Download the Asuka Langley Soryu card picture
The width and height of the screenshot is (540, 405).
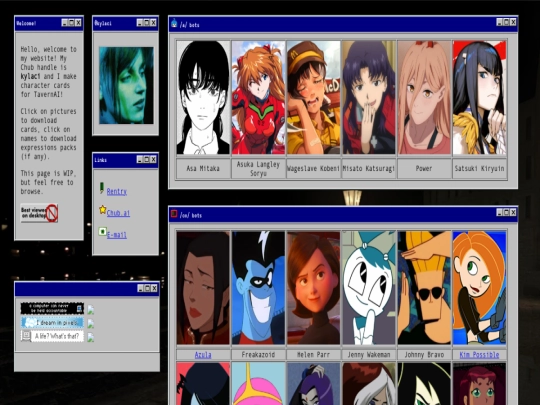pos(258,97)
